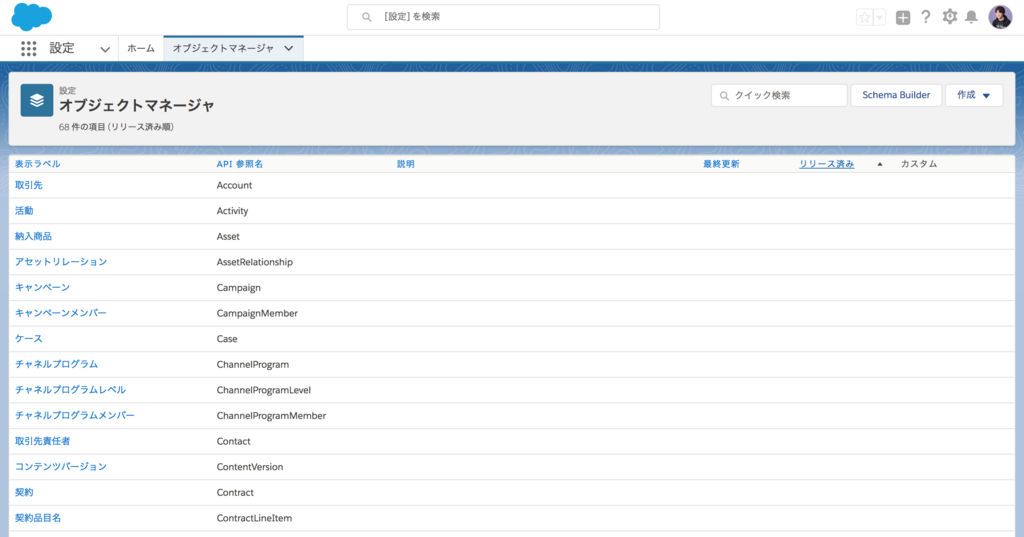This screenshot has height=537, width=1024.
Task: Sort by the 最終更新 column header
Action: tap(721, 164)
